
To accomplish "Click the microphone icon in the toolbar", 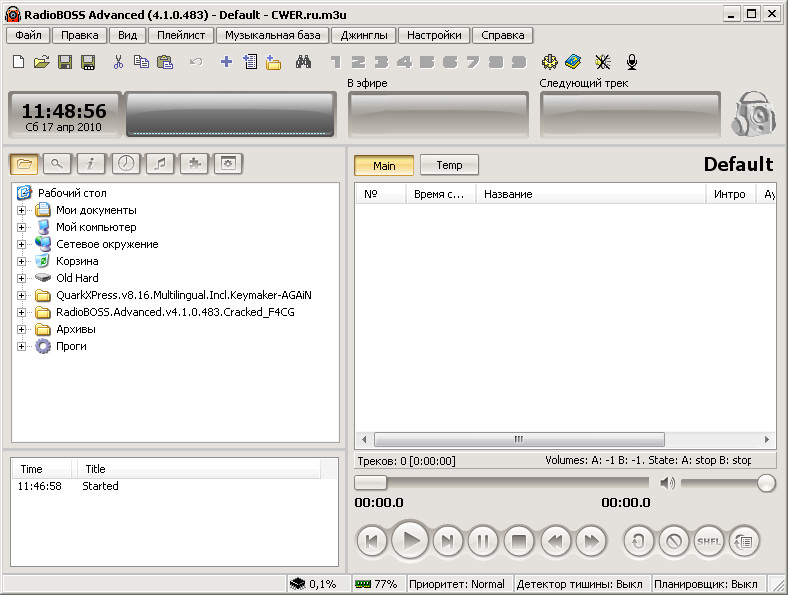I will [631, 62].
